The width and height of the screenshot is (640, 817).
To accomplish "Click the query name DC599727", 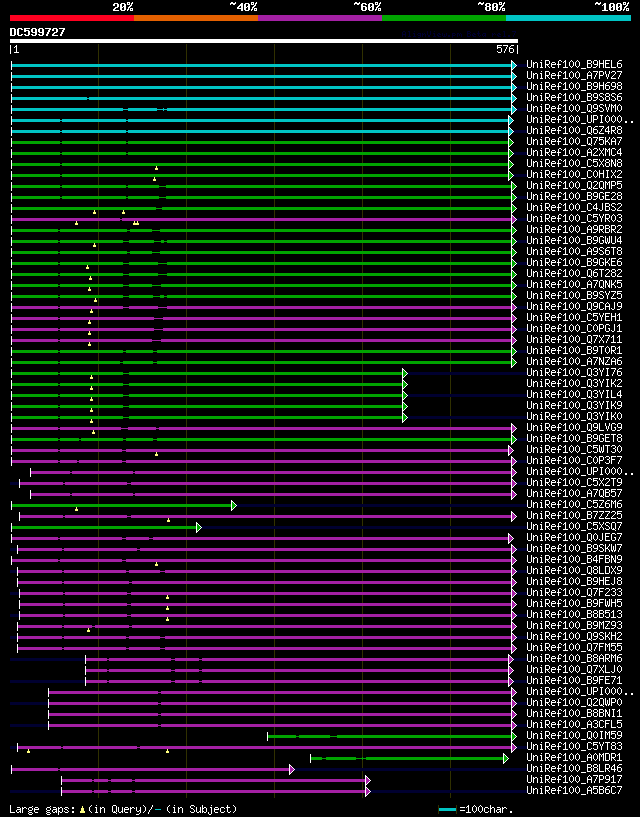I will (x=38, y=32).
